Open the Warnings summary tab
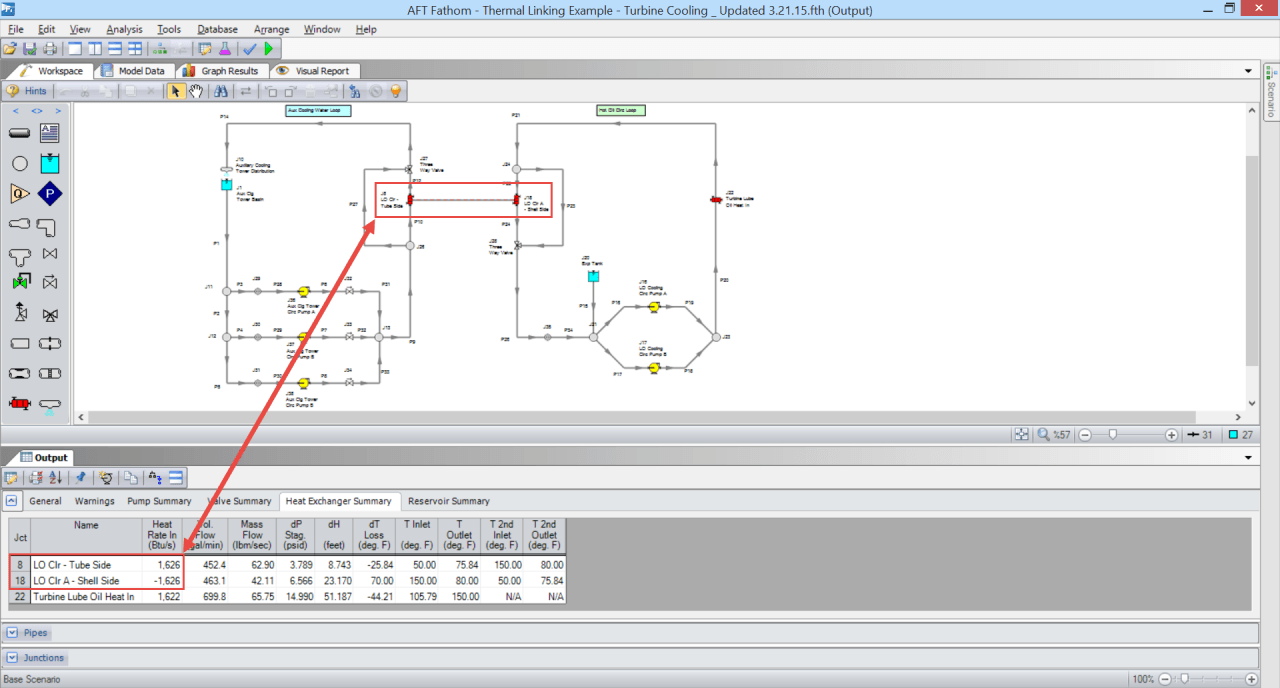 (x=97, y=501)
